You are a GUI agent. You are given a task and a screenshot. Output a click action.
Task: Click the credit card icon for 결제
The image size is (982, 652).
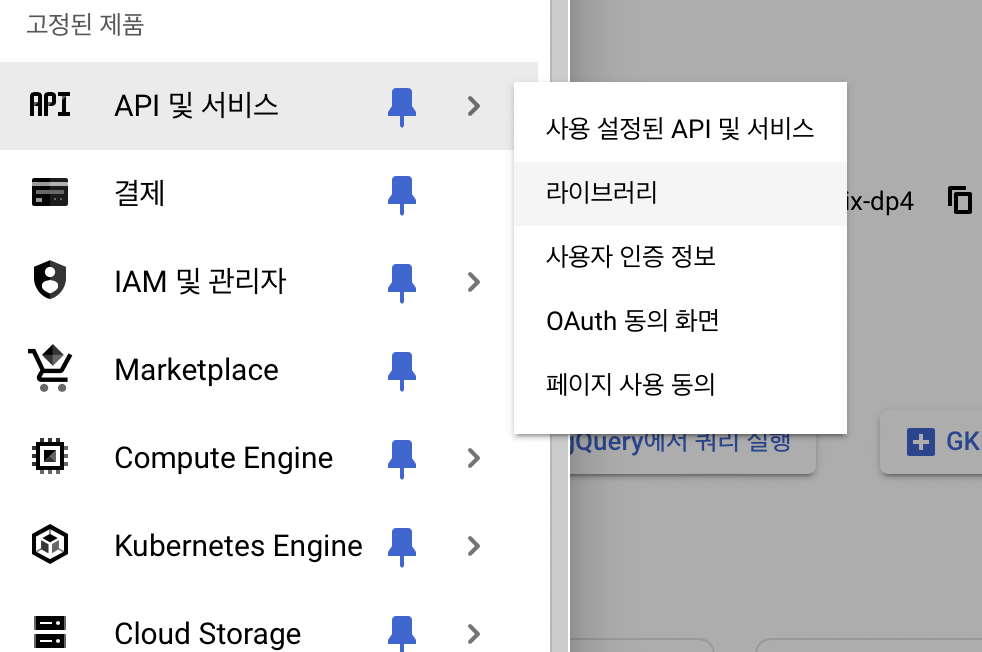coord(49,192)
